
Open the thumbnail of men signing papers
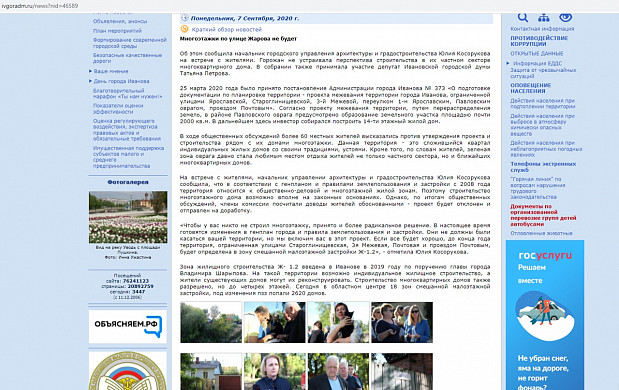pos(275,322)
